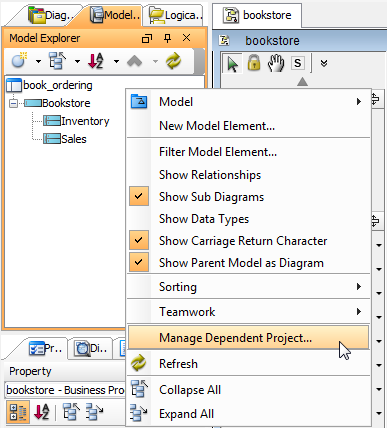
Task: Close the Model Explorer panel
Action: point(187,38)
